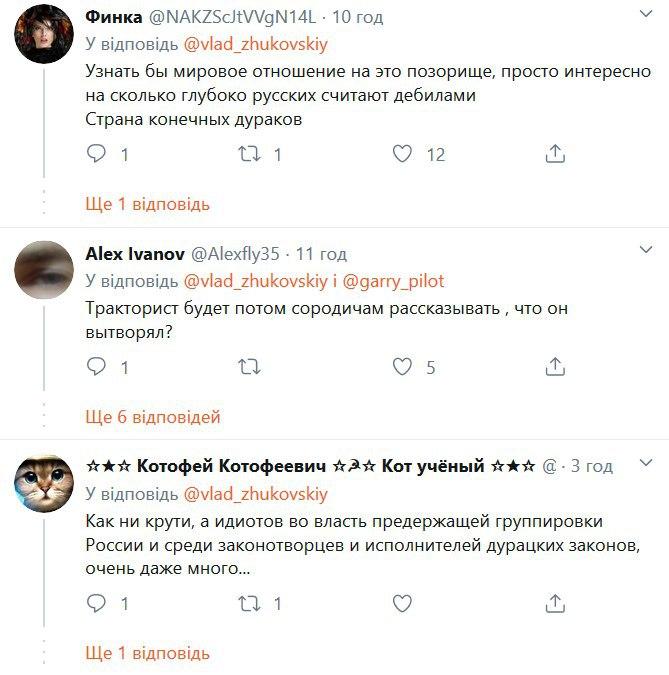Expand "Ще 6 відповідей" replies
Image resolution: width=669 pixels, height=675 pixels.
[x=153, y=417]
